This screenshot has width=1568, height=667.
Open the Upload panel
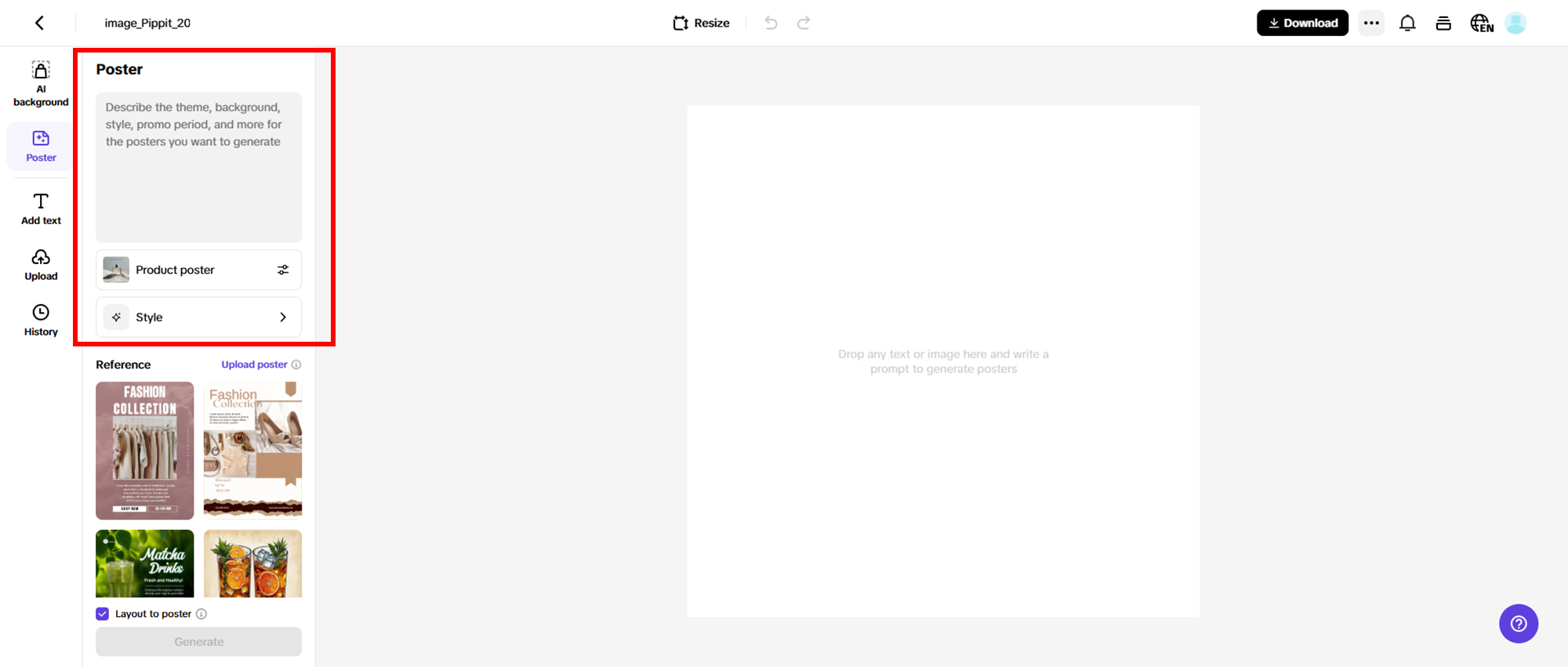pyautogui.click(x=41, y=265)
